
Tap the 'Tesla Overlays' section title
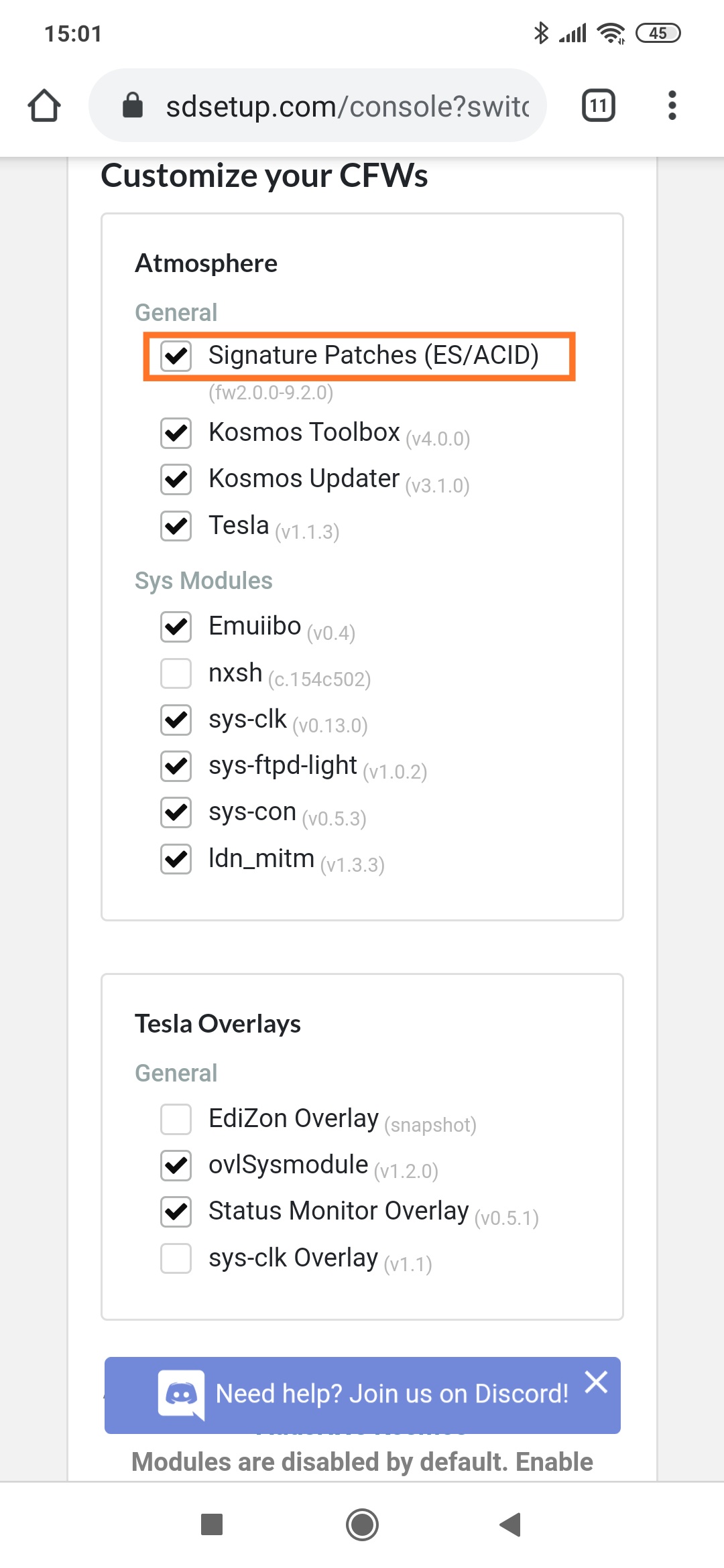point(218,1024)
